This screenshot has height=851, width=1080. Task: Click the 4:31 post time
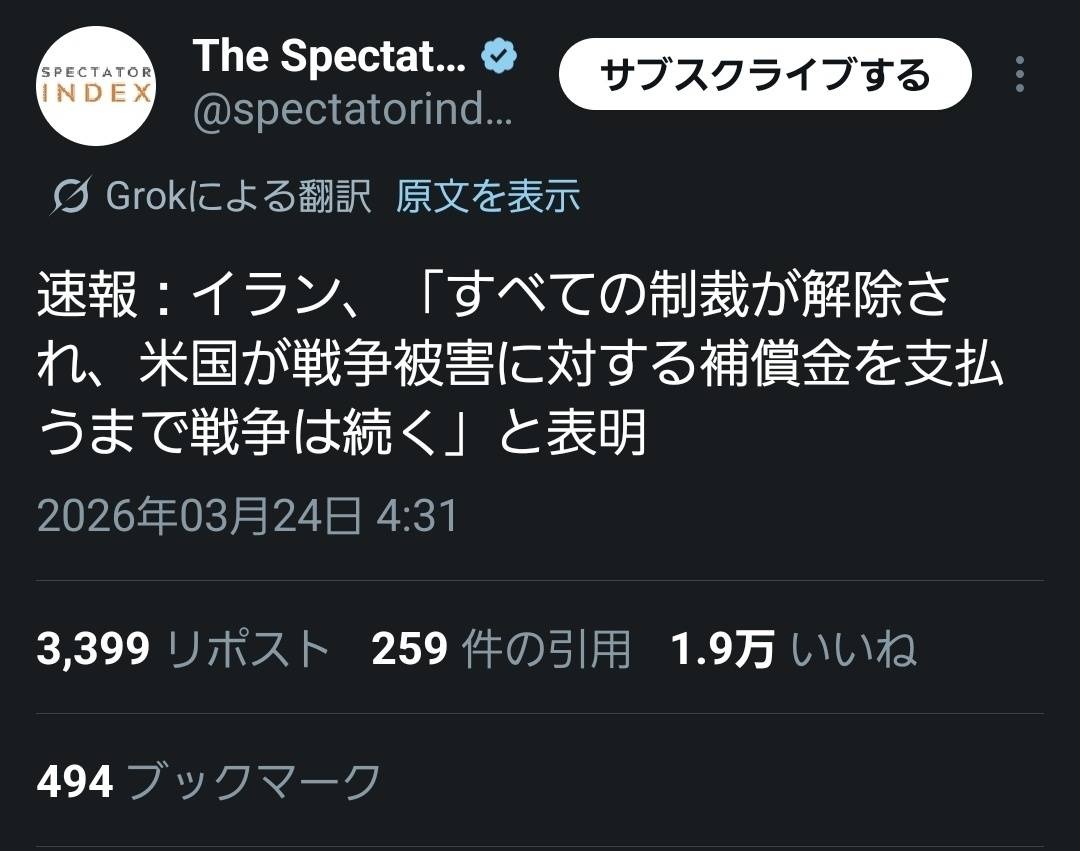(x=417, y=516)
